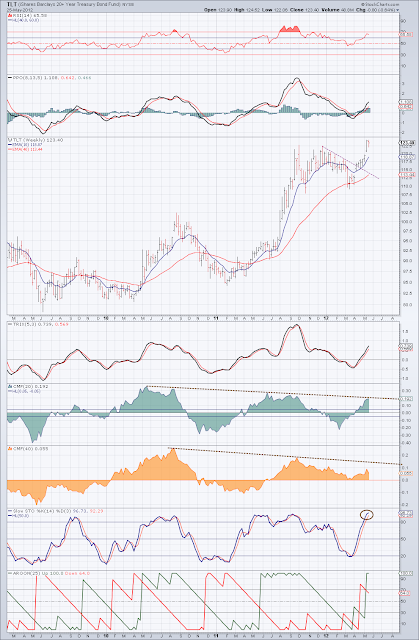Click the StockCharts.com credit text

pyautogui.click(x=380, y=4)
